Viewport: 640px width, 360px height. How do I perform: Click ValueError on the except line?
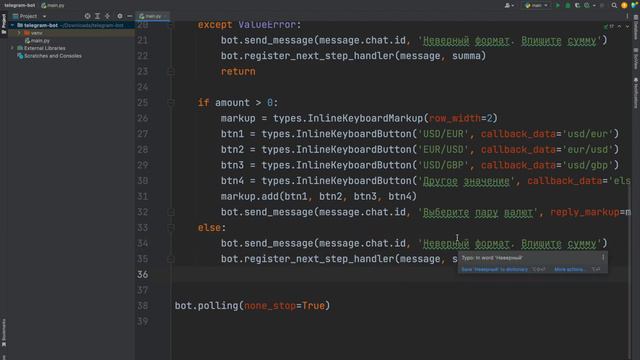[267, 24]
